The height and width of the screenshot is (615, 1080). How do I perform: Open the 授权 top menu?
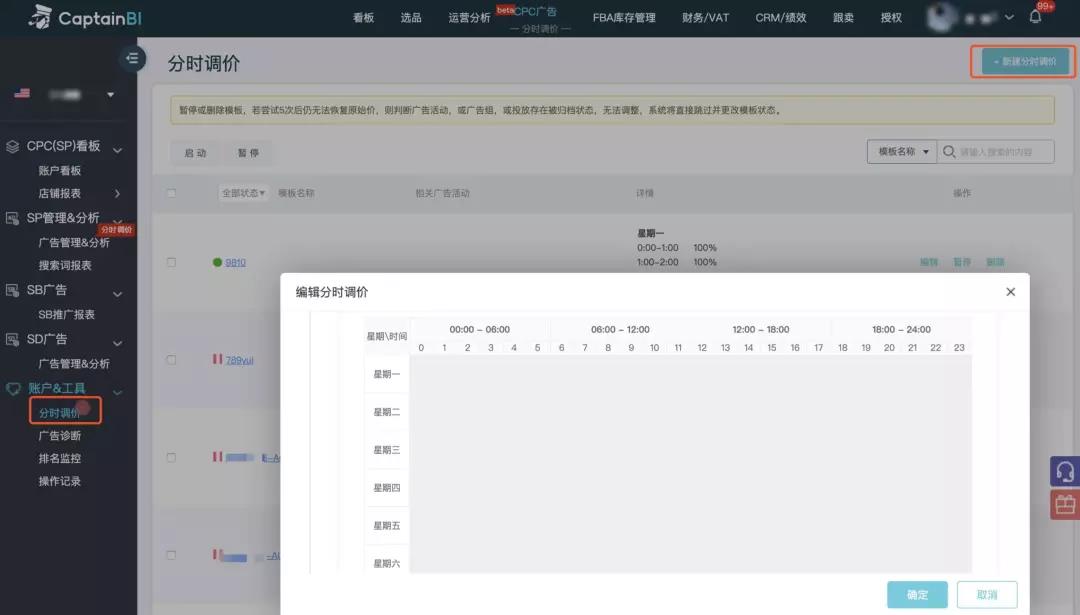click(x=891, y=18)
